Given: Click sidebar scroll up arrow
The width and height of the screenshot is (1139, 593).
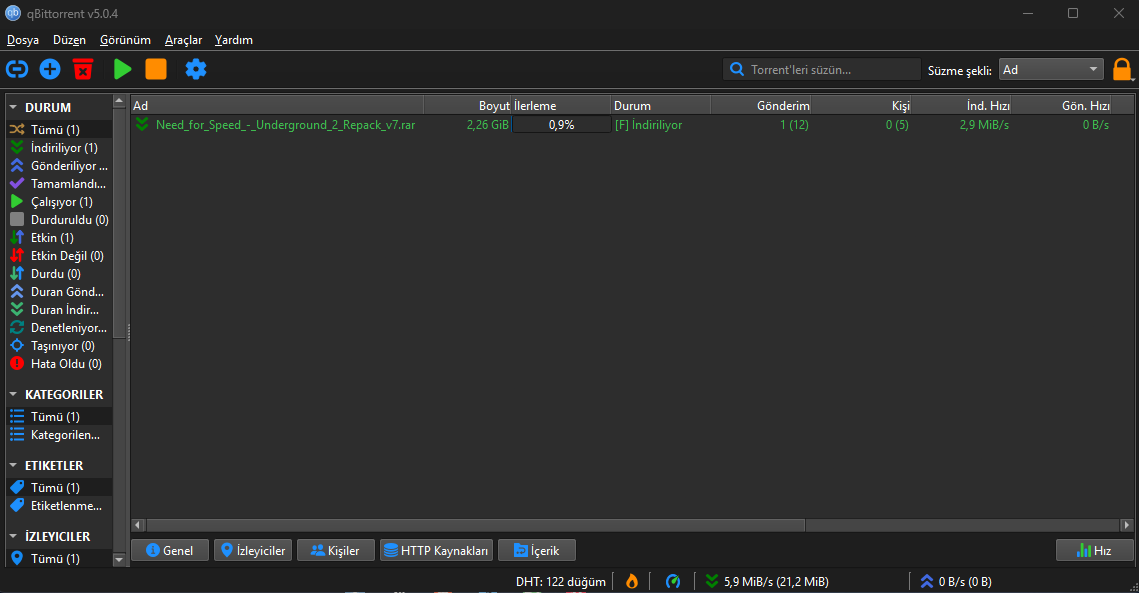Looking at the screenshot, I should pyautogui.click(x=119, y=101).
